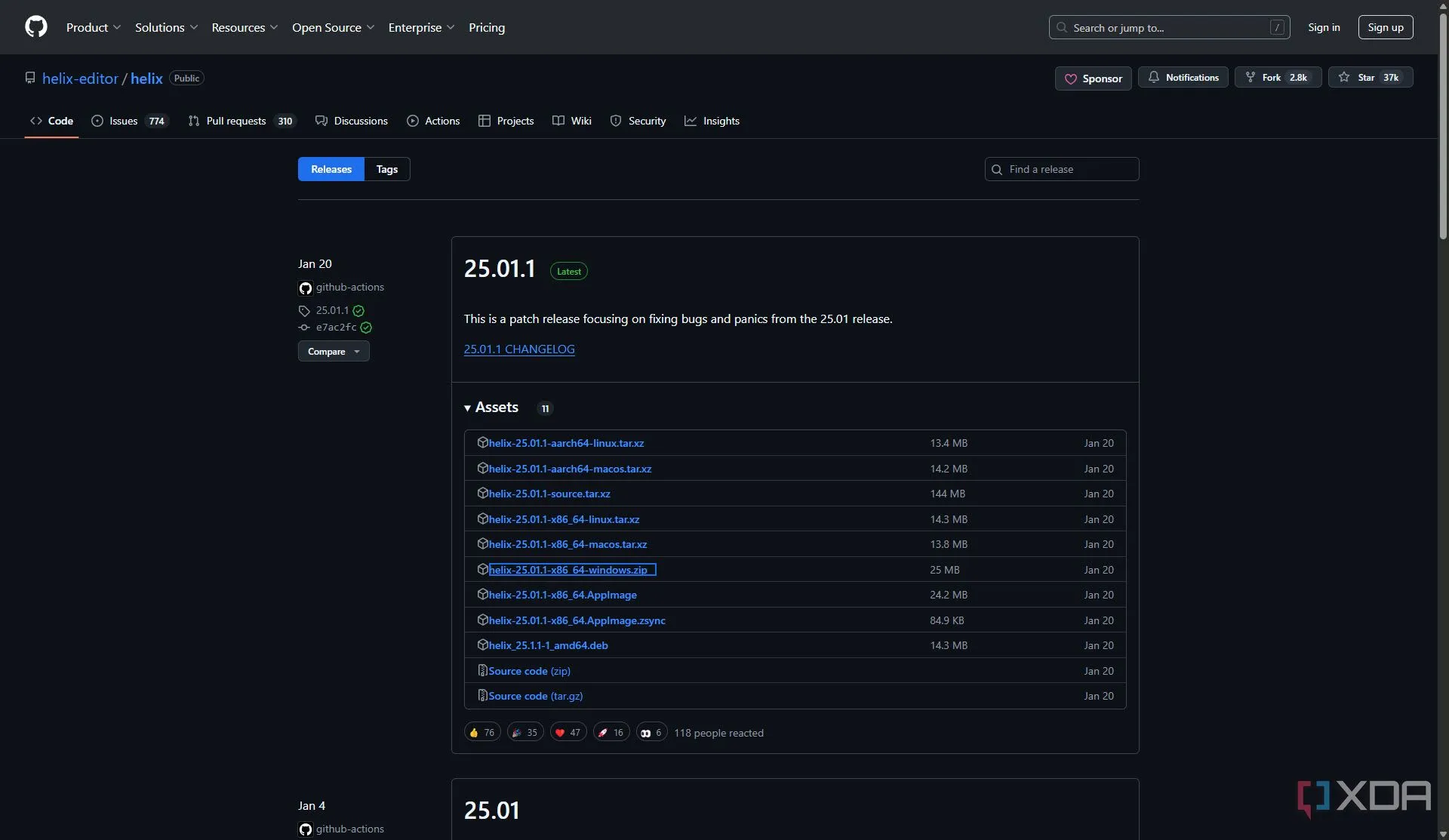Open the Pull requests tab
Screen dimensions: 1449x840
tap(241, 121)
